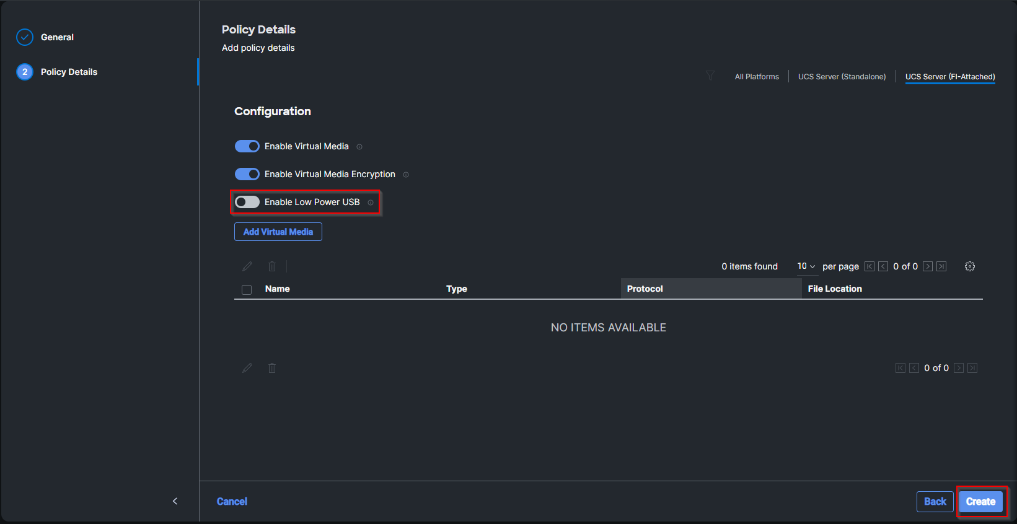Image resolution: width=1017 pixels, height=524 pixels.
Task: Click info icon beside Enable Low Power USB
Action: click(370, 203)
